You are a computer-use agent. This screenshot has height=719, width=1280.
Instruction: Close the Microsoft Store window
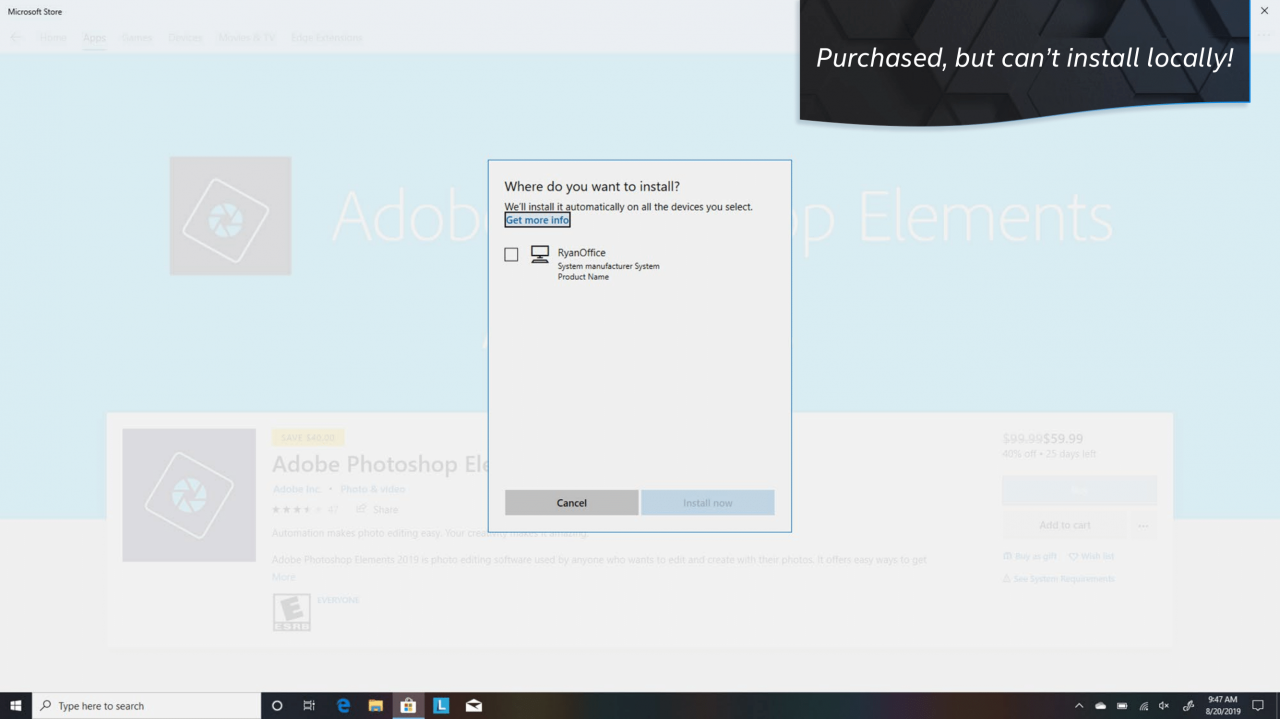tap(1264, 11)
